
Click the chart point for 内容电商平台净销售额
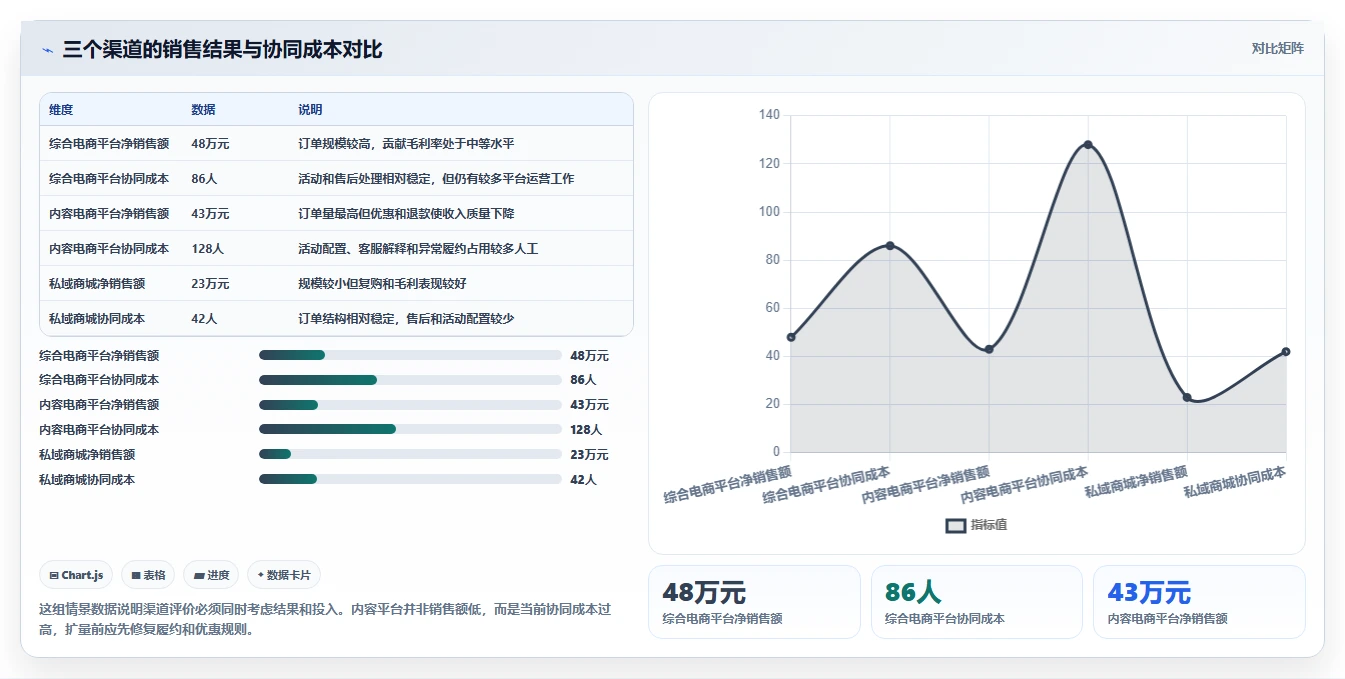pos(989,349)
